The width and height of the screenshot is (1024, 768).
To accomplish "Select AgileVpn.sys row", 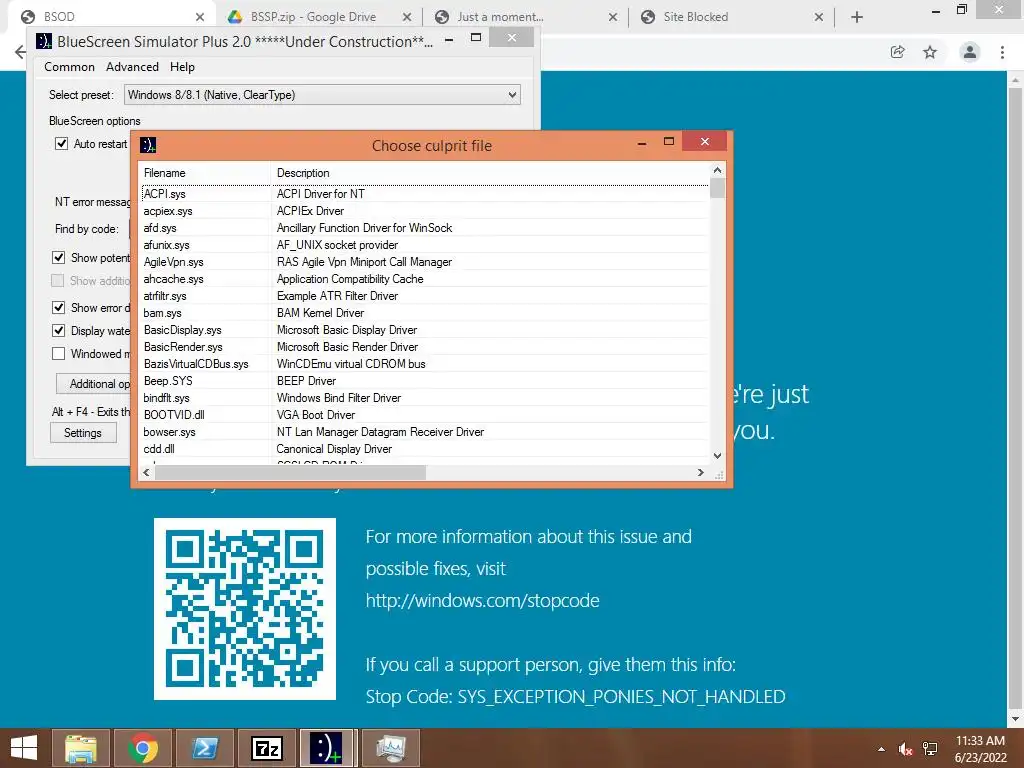I will 424,262.
